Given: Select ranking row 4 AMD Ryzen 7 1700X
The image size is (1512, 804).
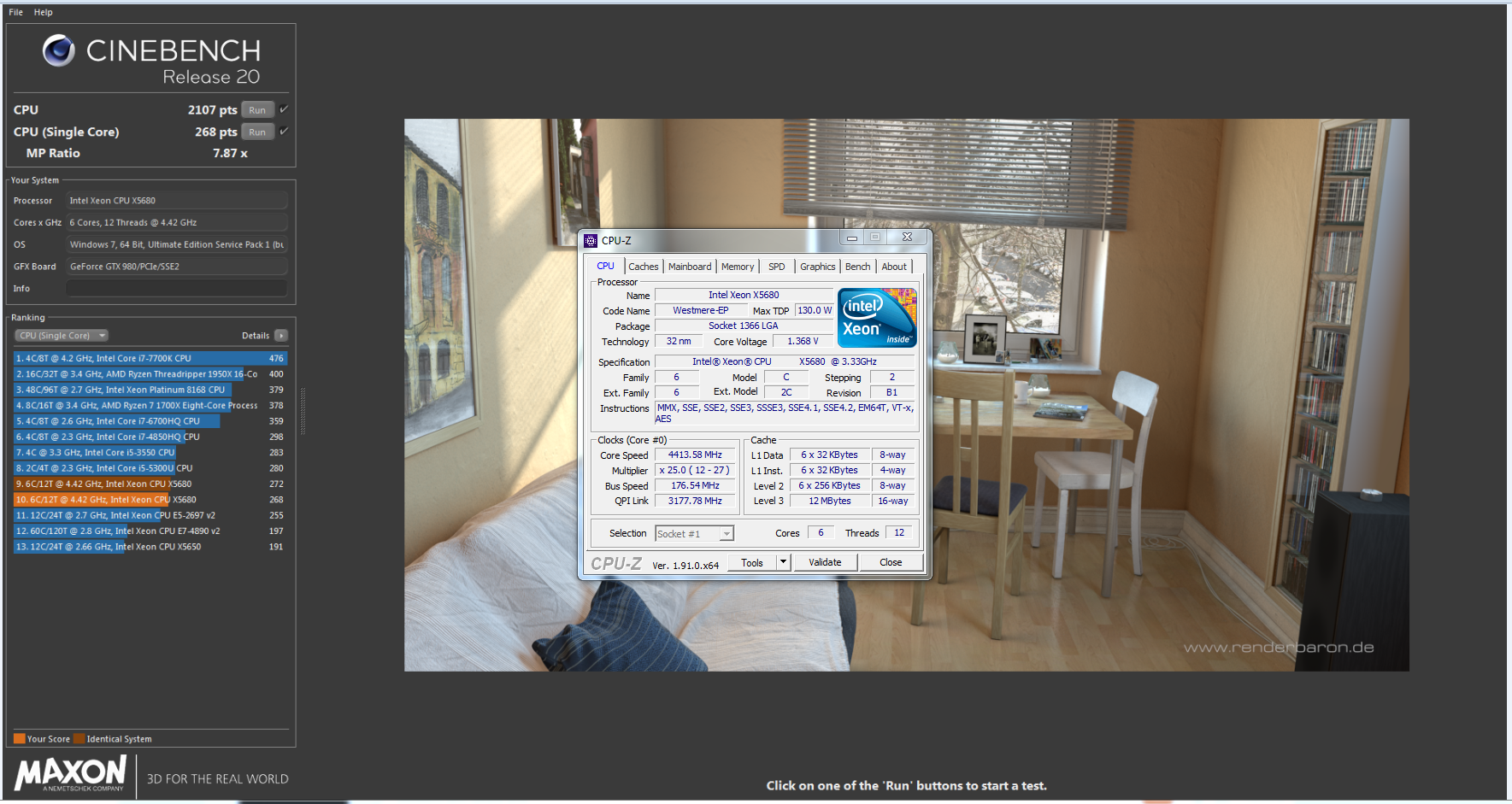Looking at the screenshot, I should 150,406.
